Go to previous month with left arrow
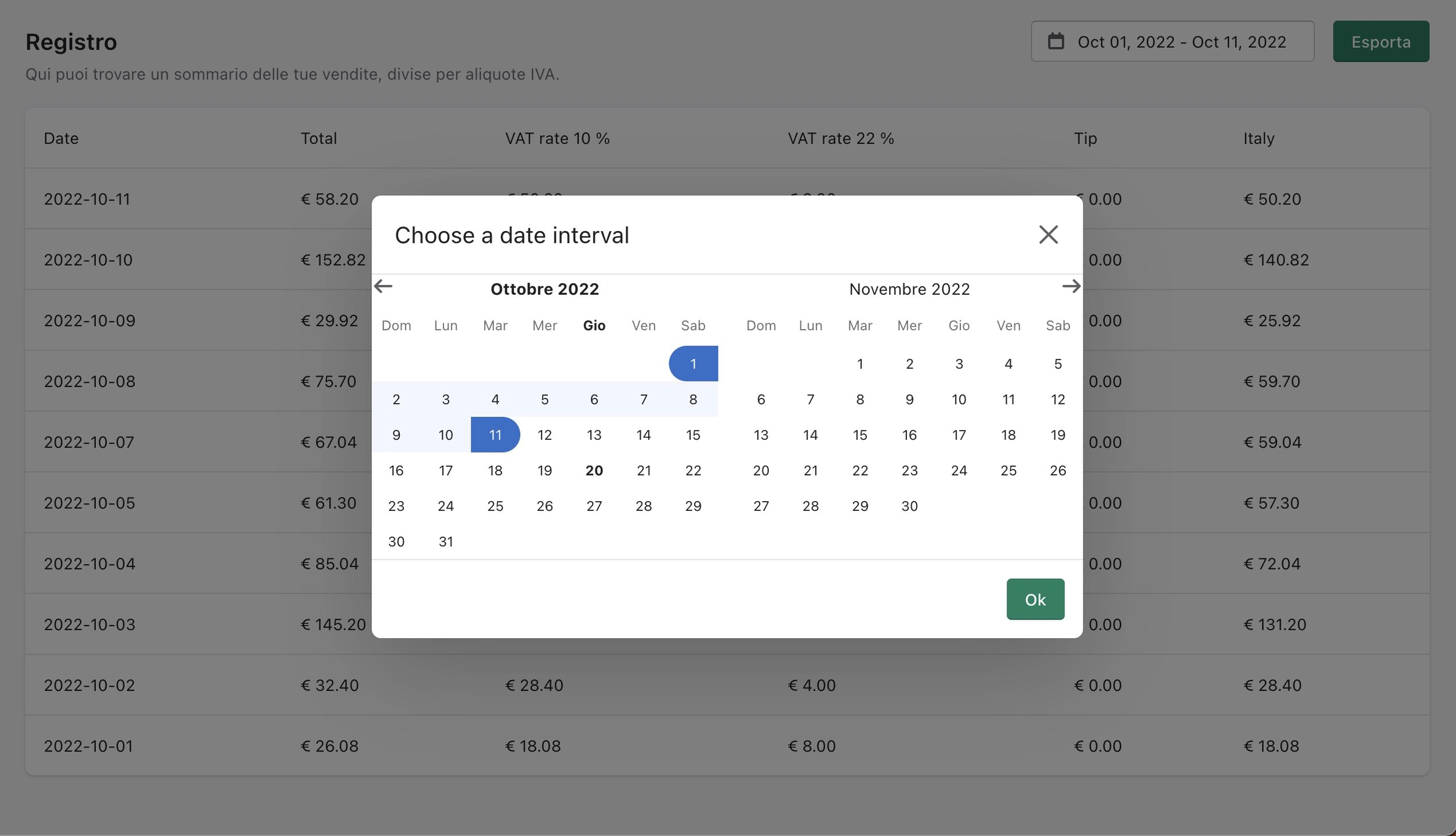This screenshot has width=1456, height=836. tap(383, 286)
